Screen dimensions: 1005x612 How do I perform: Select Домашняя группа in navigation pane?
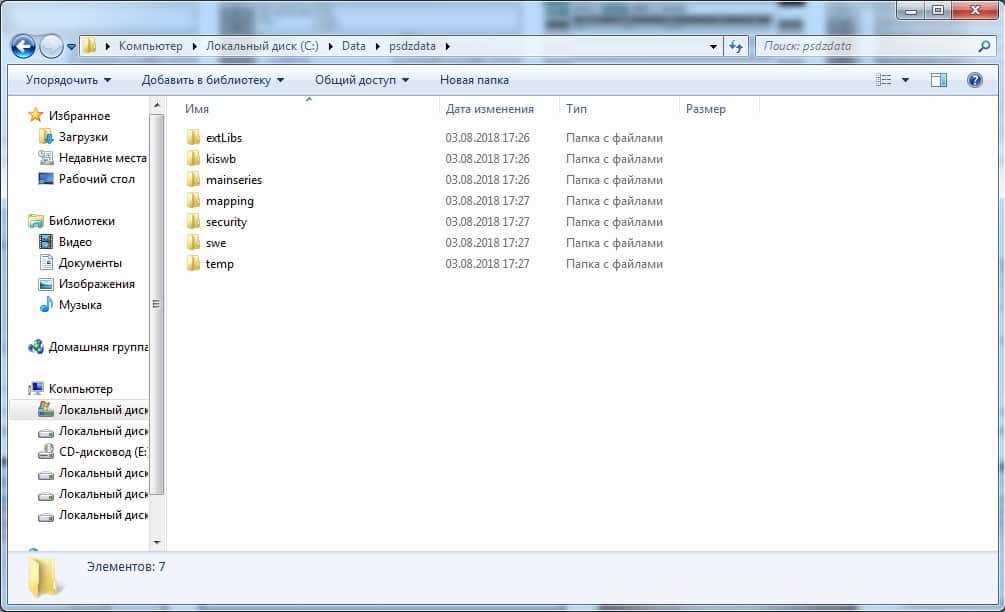coord(99,347)
